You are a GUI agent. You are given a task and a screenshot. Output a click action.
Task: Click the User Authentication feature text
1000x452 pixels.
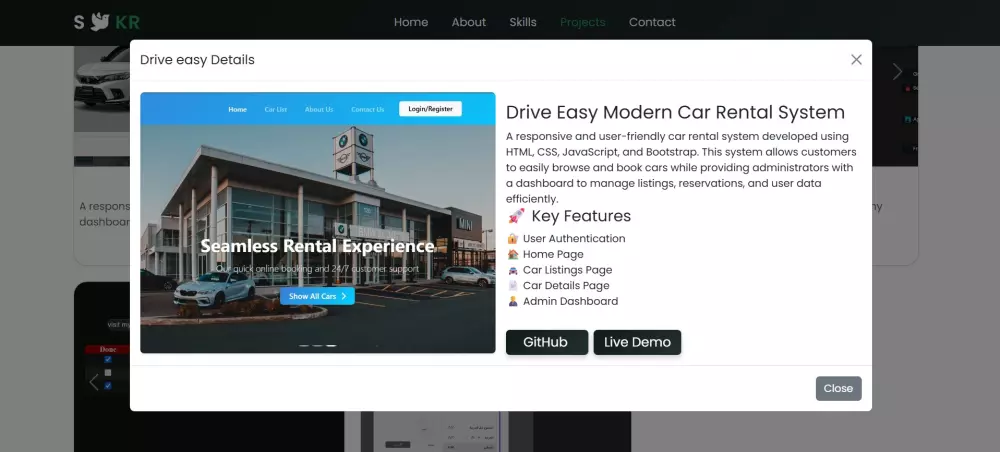click(574, 238)
